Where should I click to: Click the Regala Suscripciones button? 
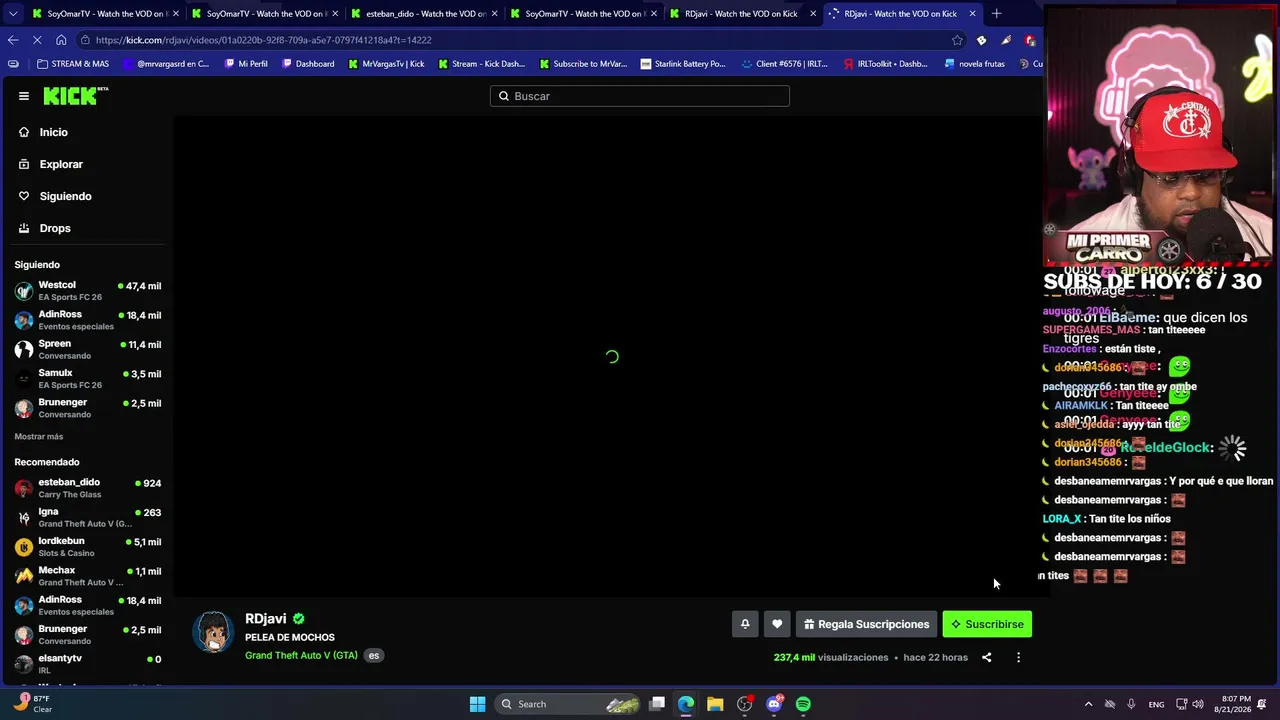[x=866, y=624]
